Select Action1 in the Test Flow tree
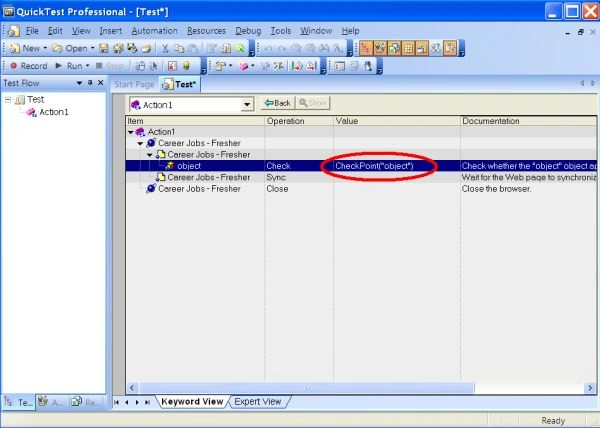The width and height of the screenshot is (600, 428). tap(54, 112)
